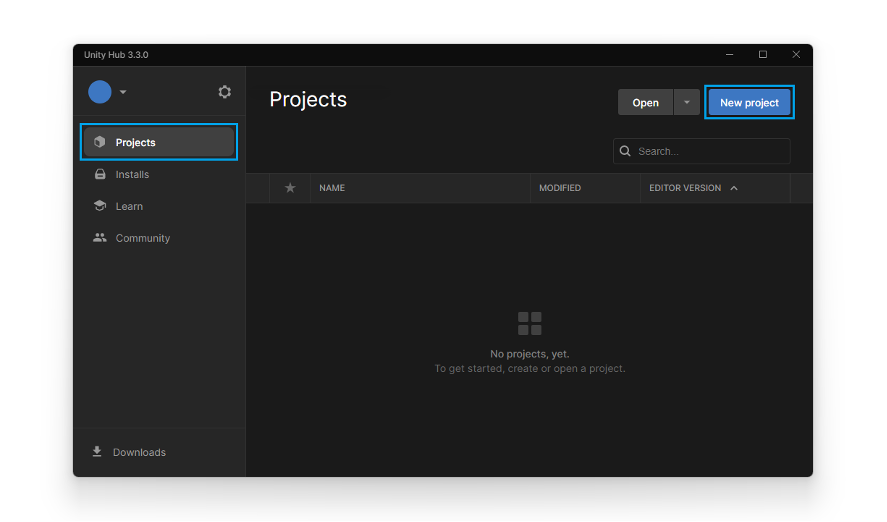Expand the account dropdown arrow
The width and height of the screenshot is (887, 522).
[123, 92]
